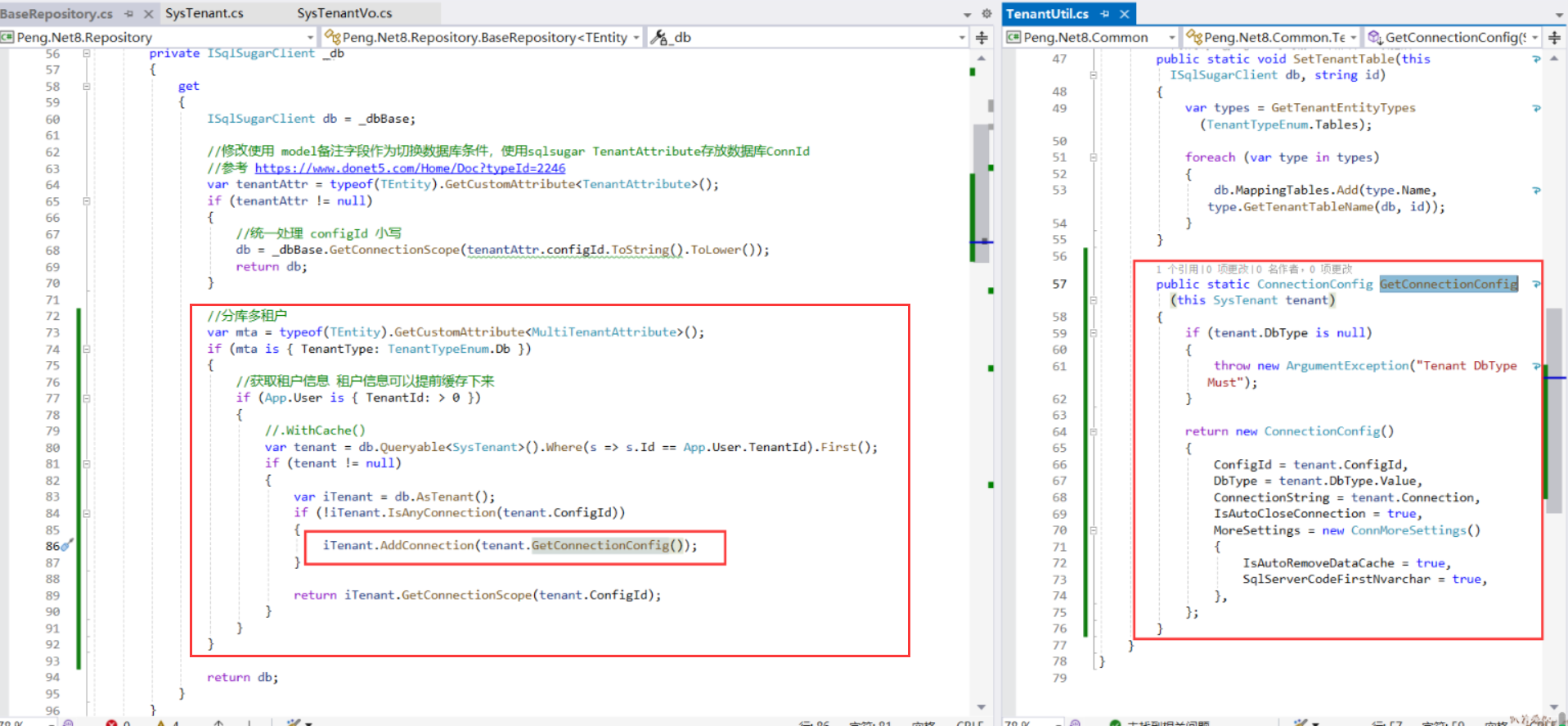
Task: Click GetConnectionConfig() call on line 86
Action: coord(607,545)
